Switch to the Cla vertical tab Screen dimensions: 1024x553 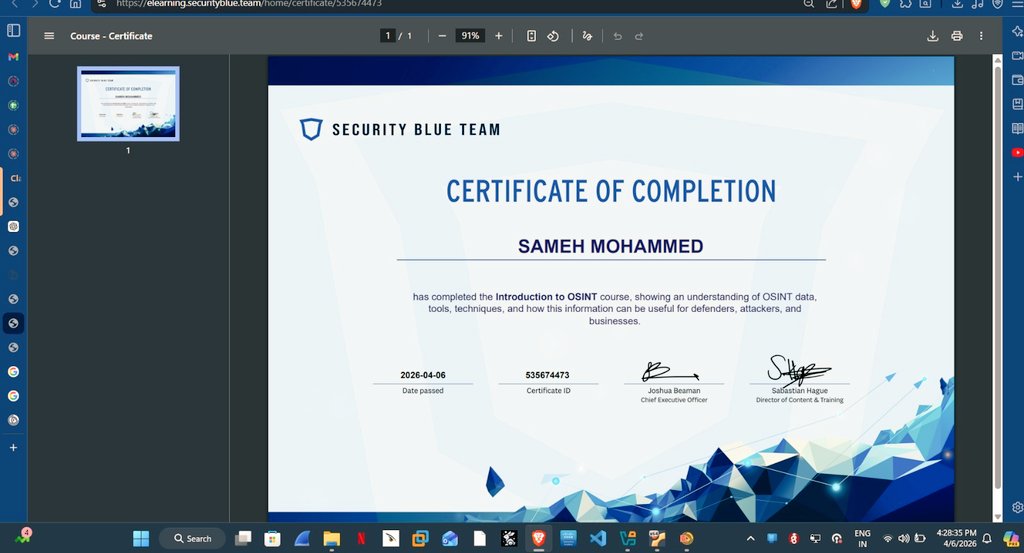tap(14, 178)
